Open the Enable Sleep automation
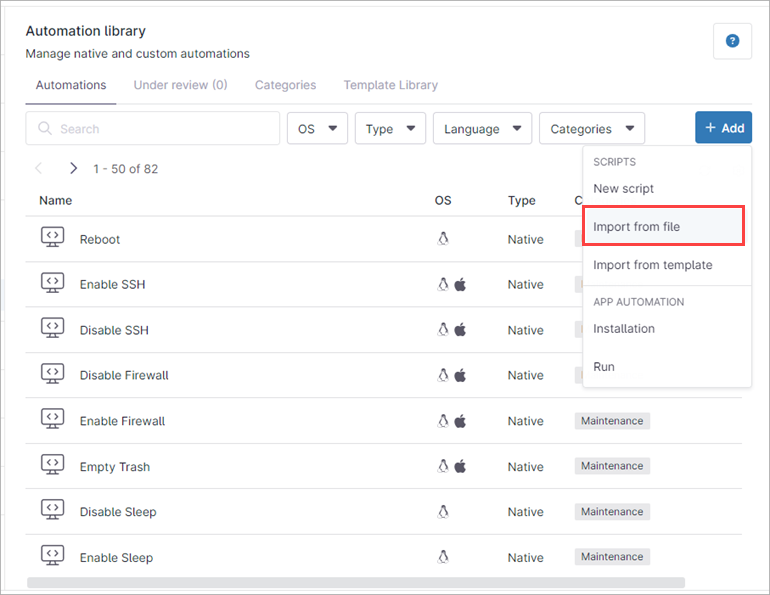Viewport: 770px width, 595px height. [x=116, y=558]
